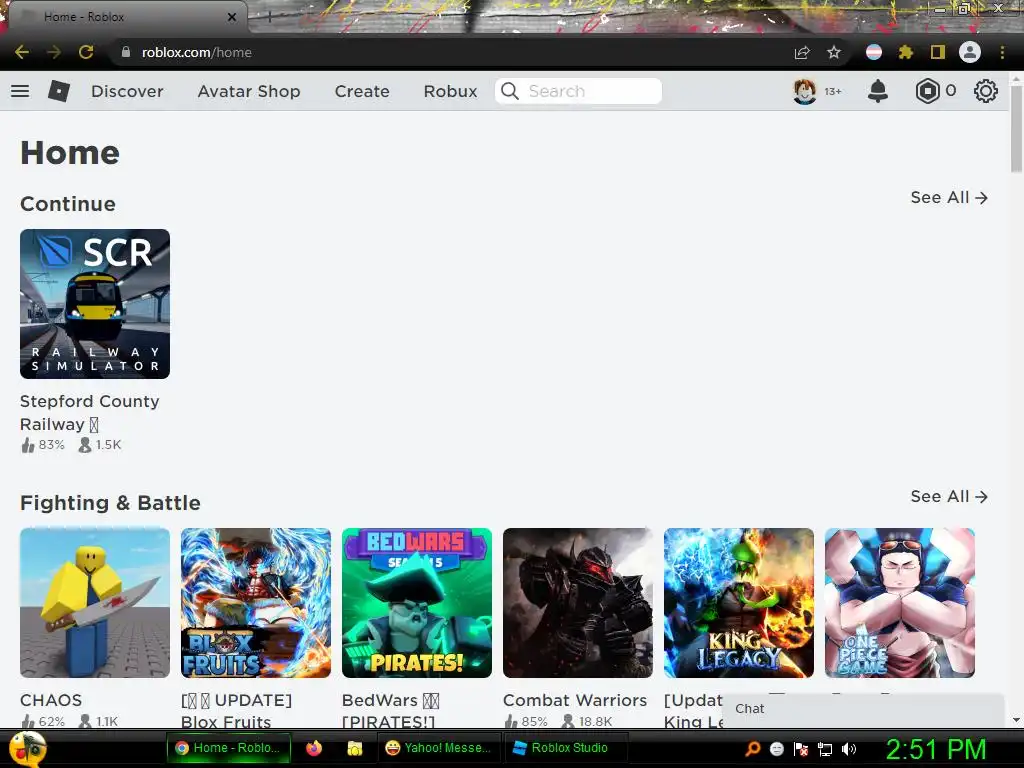Viewport: 1024px width, 768px height.
Task: Click the 13+ age label
Action: [833, 91]
